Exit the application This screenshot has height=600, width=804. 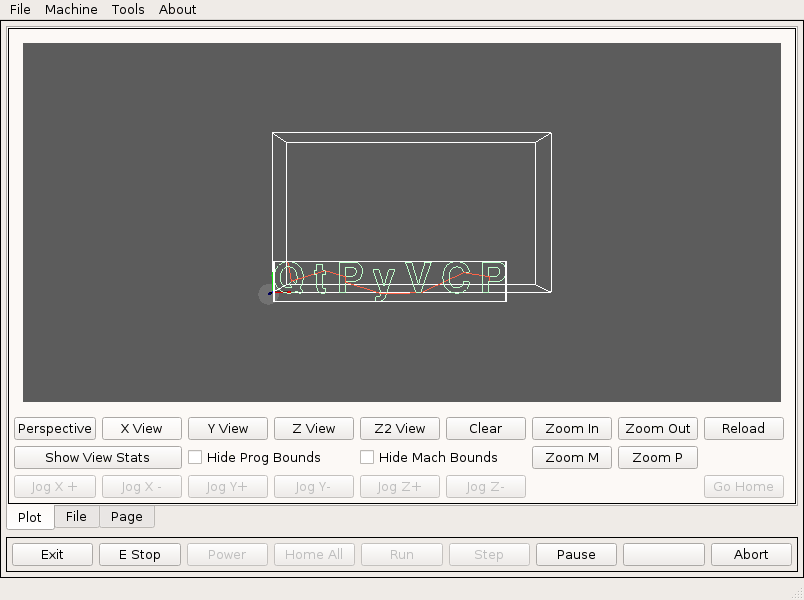pos(52,555)
